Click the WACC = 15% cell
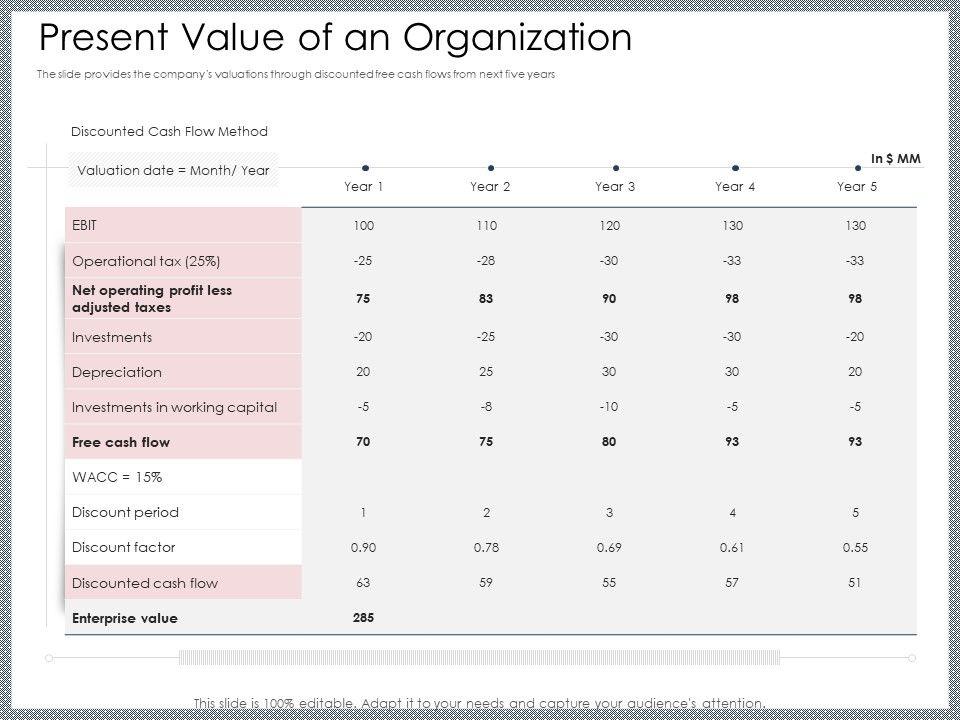The height and width of the screenshot is (720, 960). [x=117, y=477]
